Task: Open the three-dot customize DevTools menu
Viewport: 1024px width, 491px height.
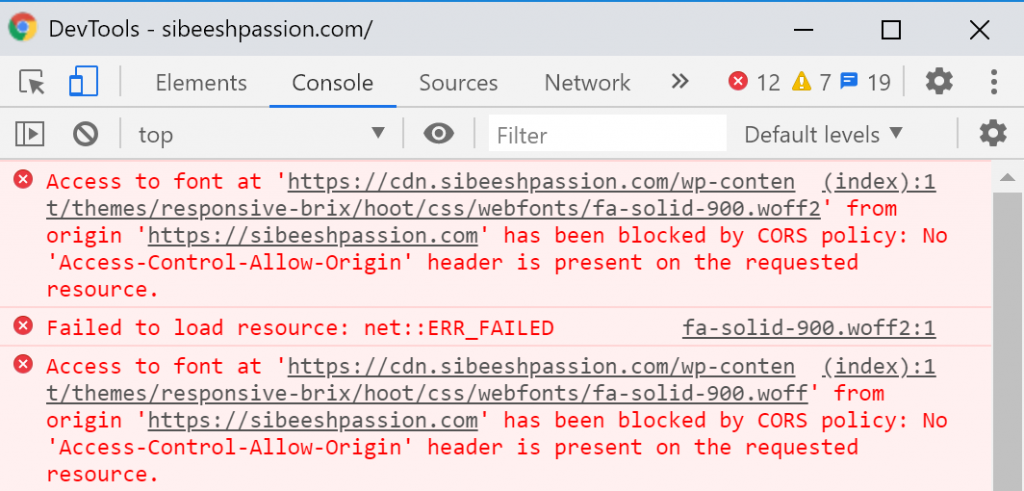Action: click(993, 82)
